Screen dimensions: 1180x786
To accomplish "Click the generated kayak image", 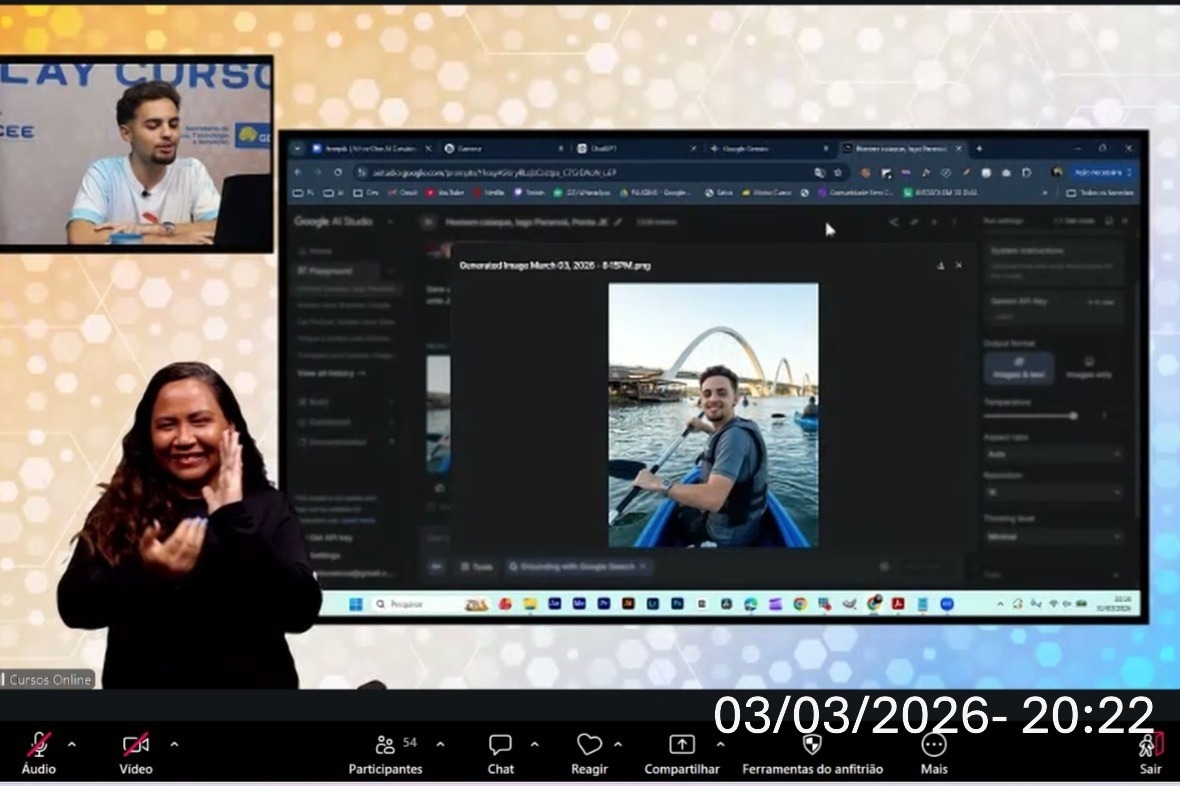I will [713, 415].
